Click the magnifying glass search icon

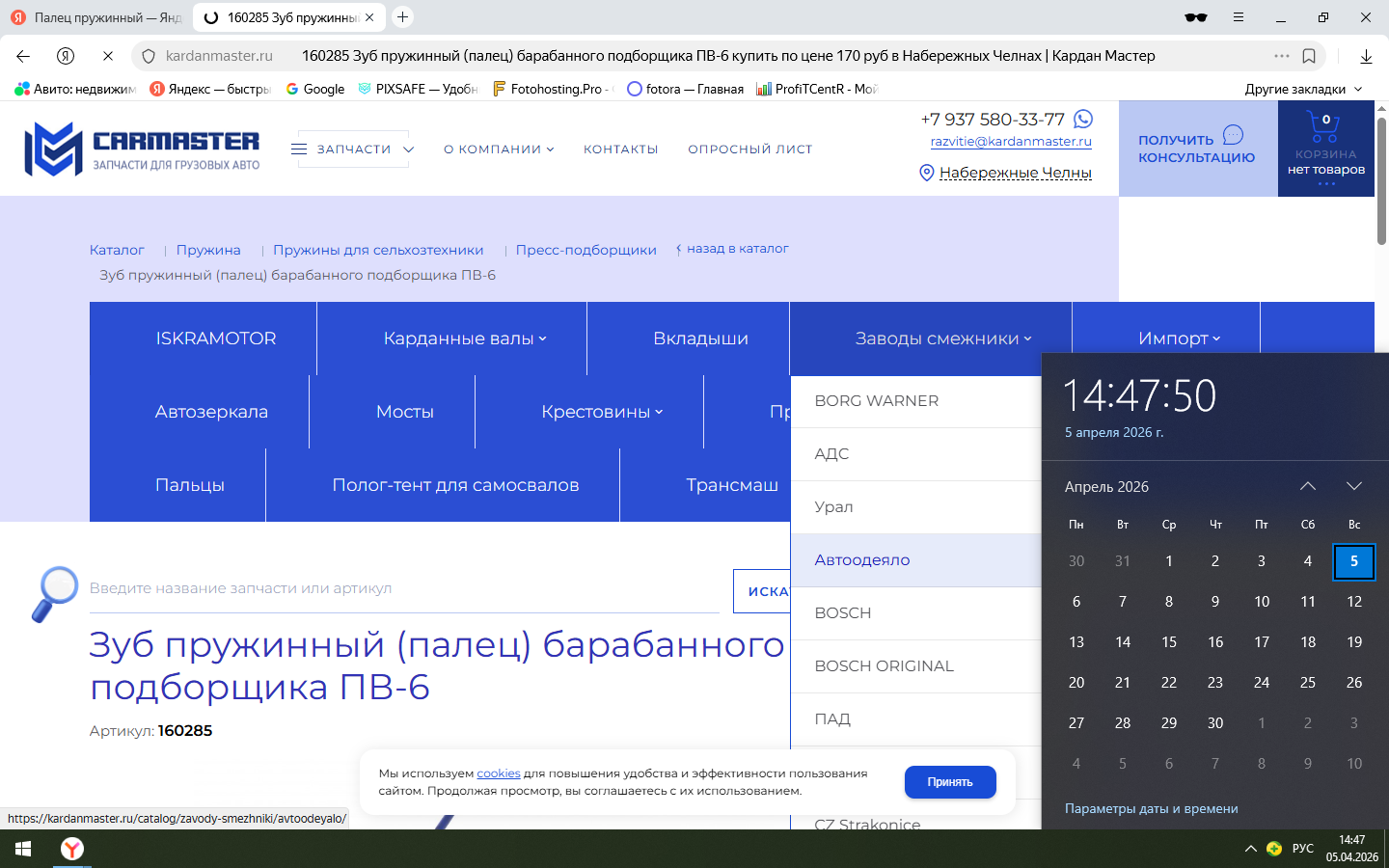(x=55, y=592)
